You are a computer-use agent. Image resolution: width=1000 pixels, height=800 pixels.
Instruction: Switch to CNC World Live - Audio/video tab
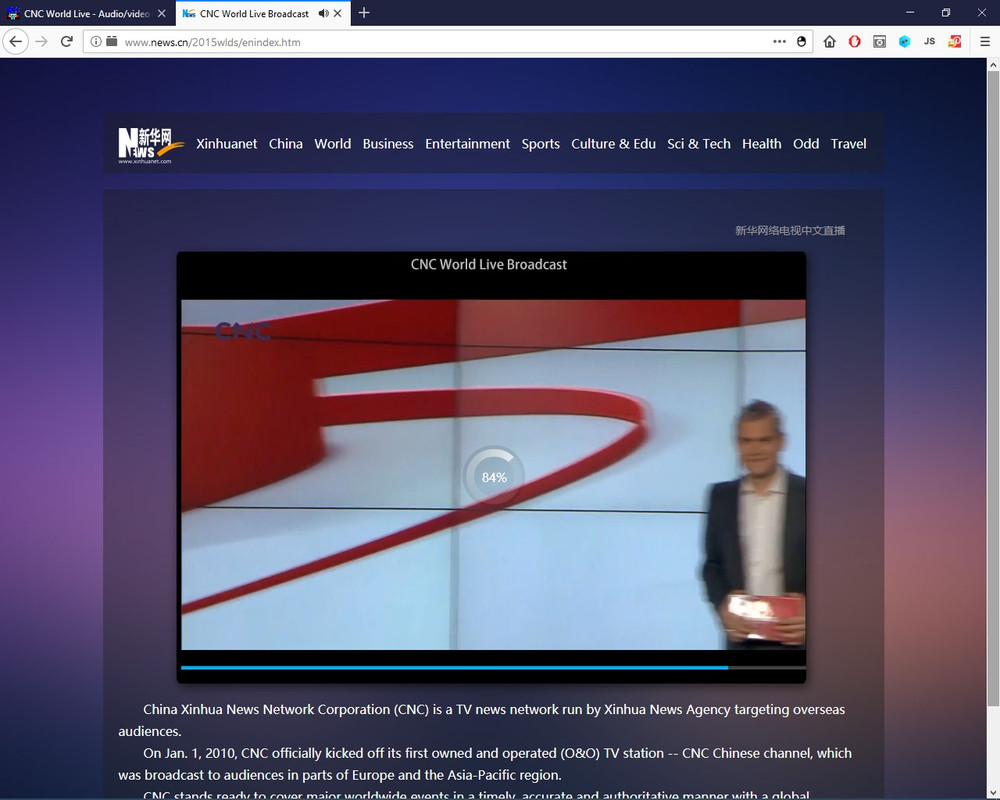click(87, 13)
